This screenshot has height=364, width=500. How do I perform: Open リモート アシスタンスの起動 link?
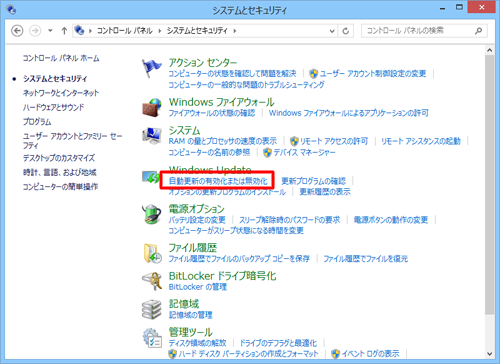pos(421,141)
